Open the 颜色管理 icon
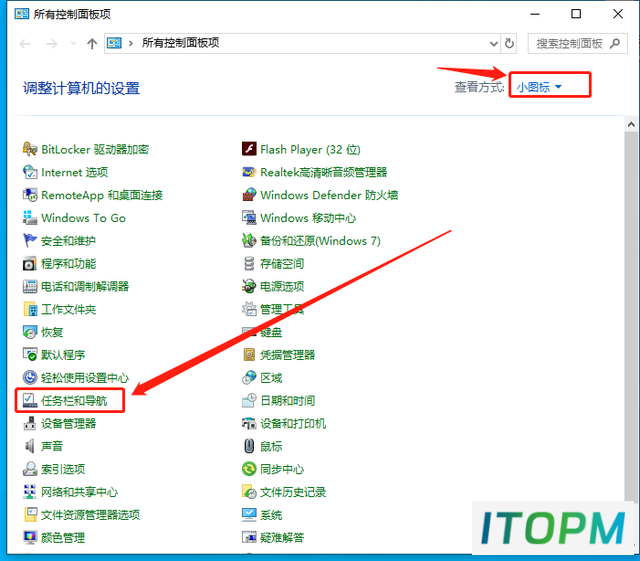This screenshot has width=640, height=561. coord(30,538)
